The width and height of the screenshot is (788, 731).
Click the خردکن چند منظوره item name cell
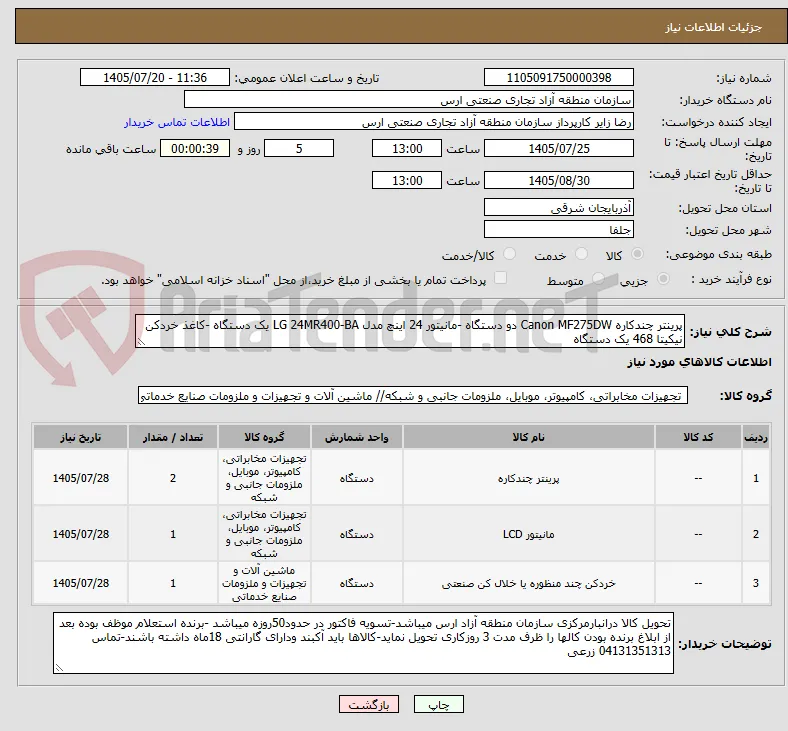tap(529, 583)
